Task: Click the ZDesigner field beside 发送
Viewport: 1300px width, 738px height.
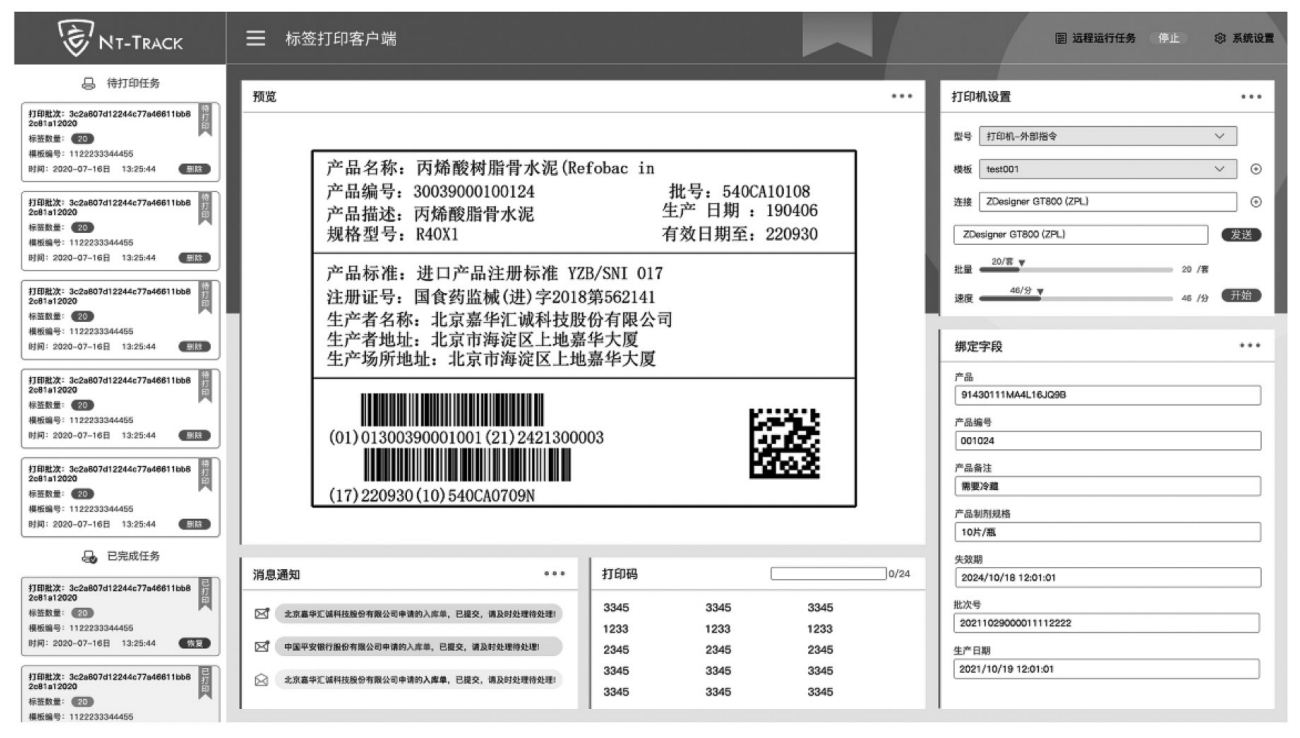Action: 1080,234
